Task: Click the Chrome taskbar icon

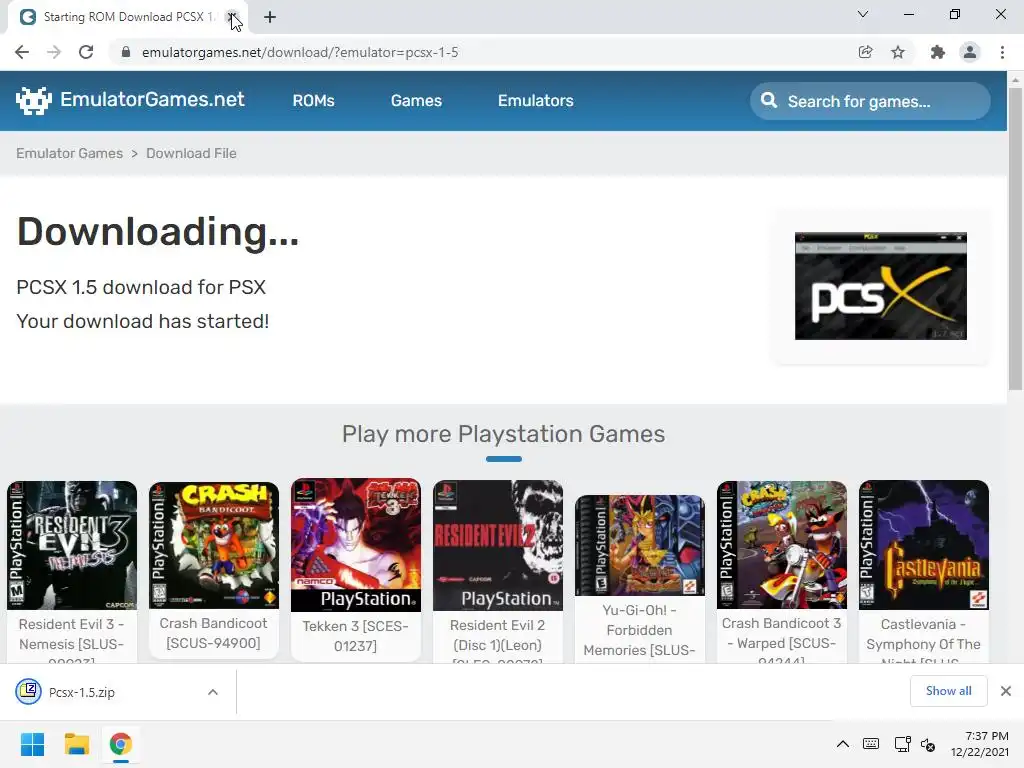Action: 120,744
